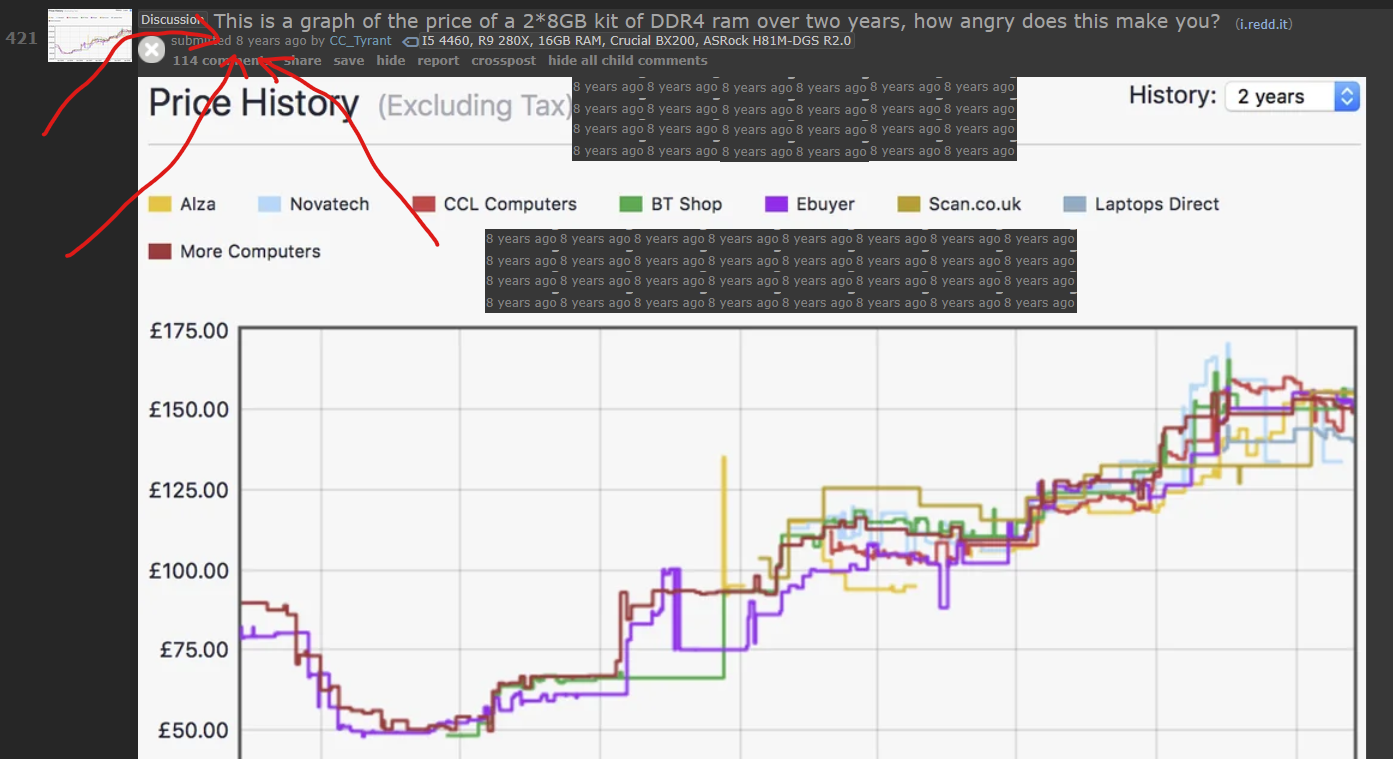The height and width of the screenshot is (759, 1393).
Task: Select the Novatech legend label
Action: (329, 204)
